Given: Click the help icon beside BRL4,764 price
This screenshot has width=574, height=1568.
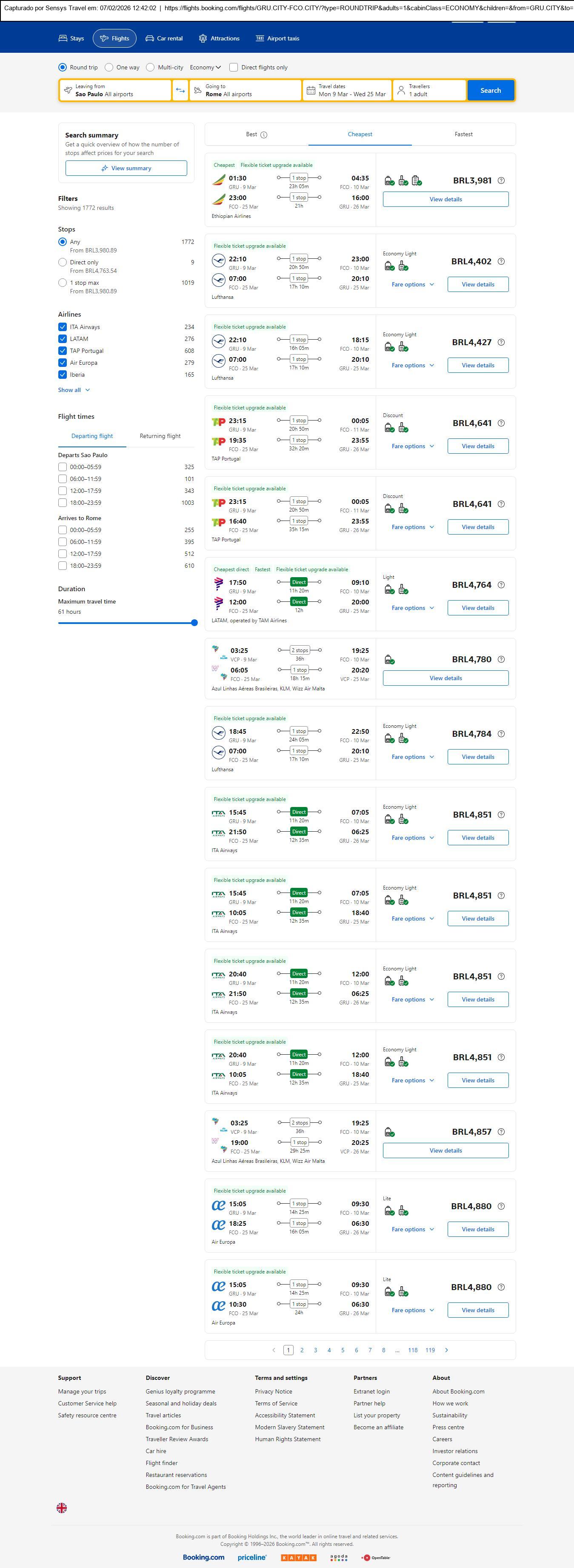Looking at the screenshot, I should point(501,585).
